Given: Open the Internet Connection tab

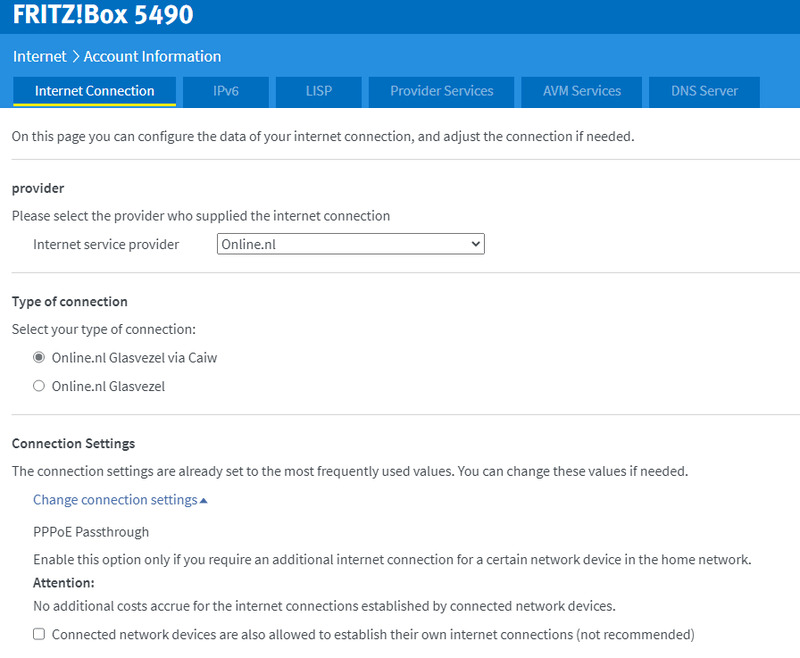Looking at the screenshot, I should 94,91.
